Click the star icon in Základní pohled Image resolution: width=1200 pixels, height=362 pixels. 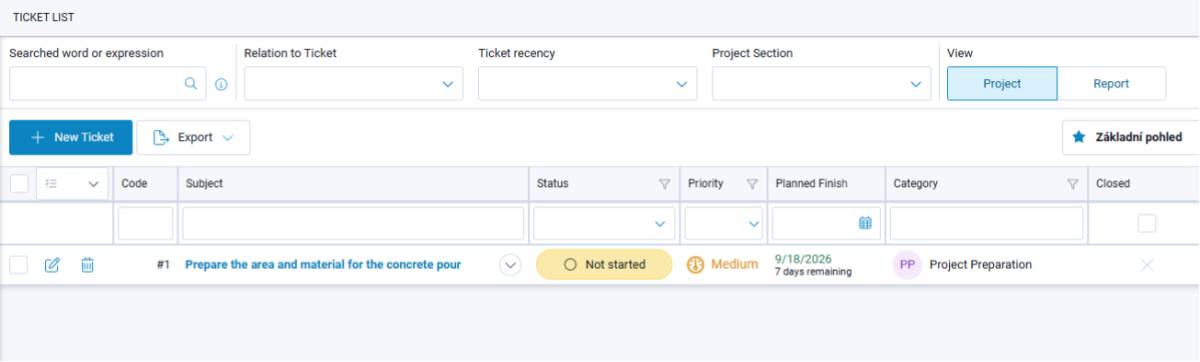[1079, 137]
